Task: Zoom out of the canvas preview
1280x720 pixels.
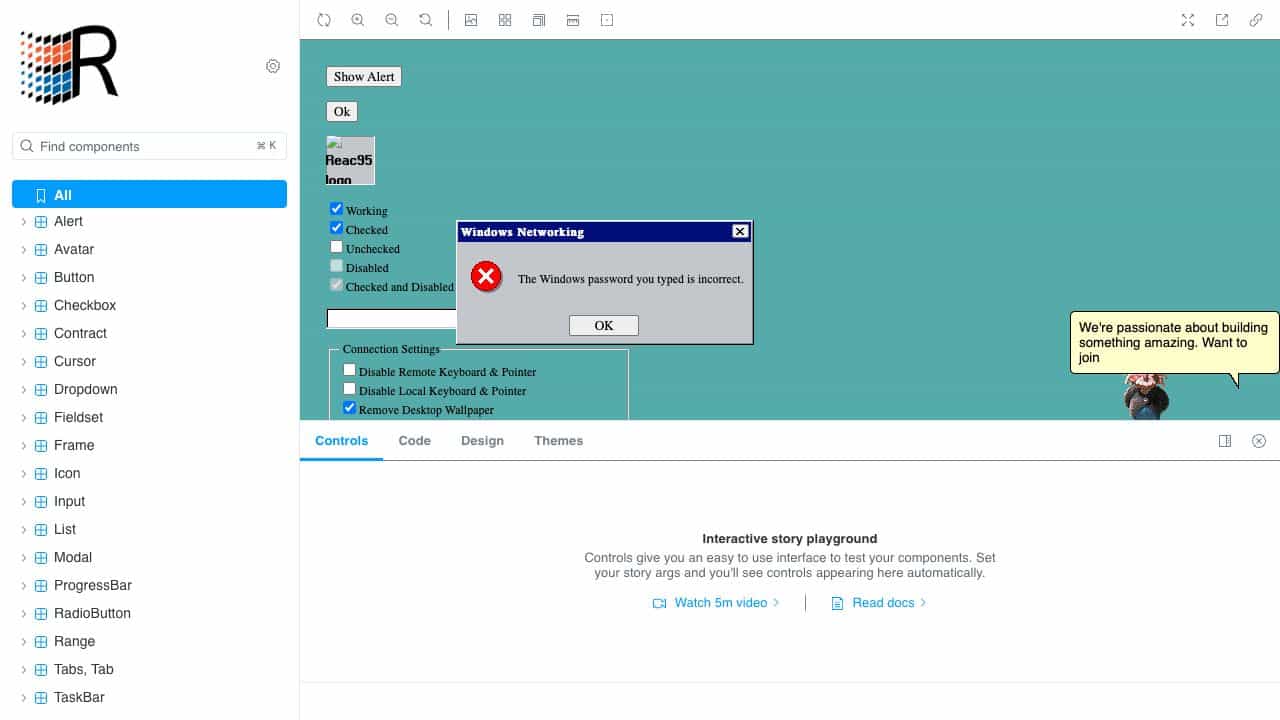Action: (392, 20)
